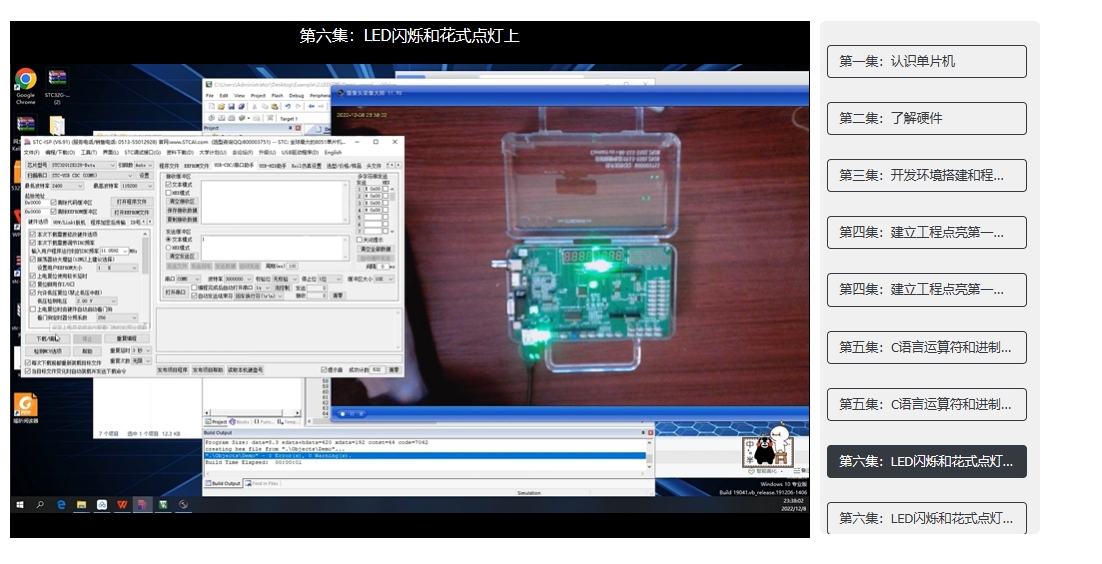The image size is (1102, 564).
Task: Click Keil Open file toolbar icon
Action: [x=221, y=107]
